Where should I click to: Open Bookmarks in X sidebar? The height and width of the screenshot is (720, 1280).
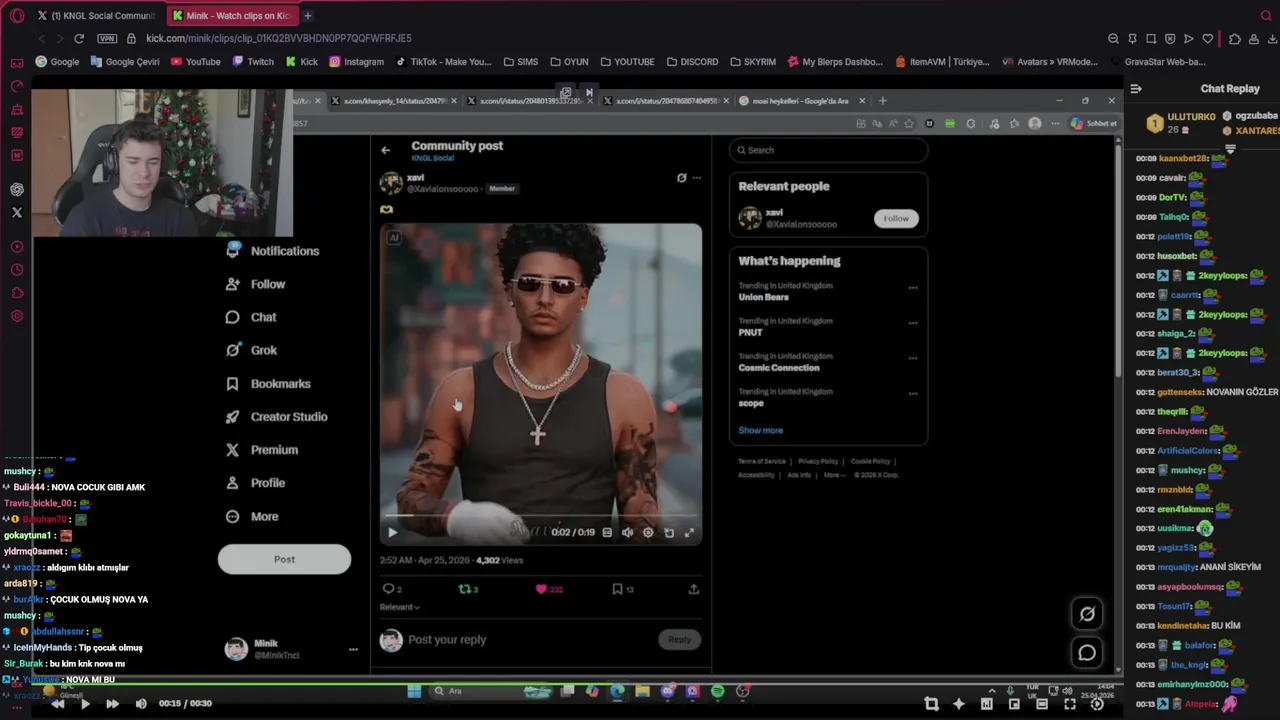click(268, 384)
